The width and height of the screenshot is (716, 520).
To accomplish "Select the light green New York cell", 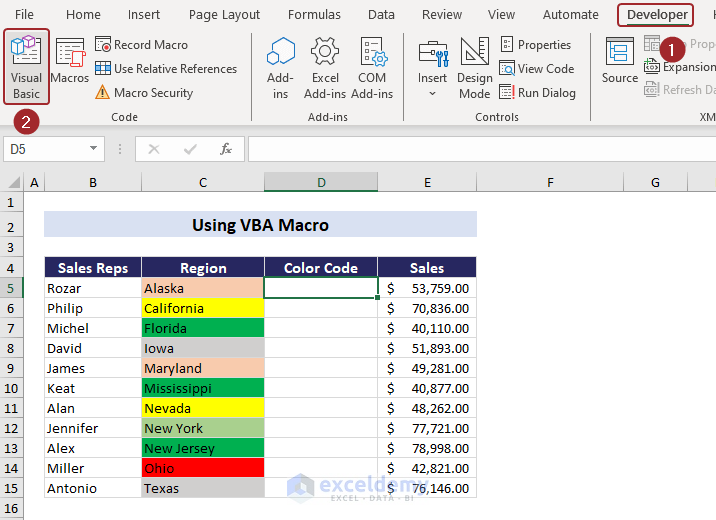I will pyautogui.click(x=203, y=428).
